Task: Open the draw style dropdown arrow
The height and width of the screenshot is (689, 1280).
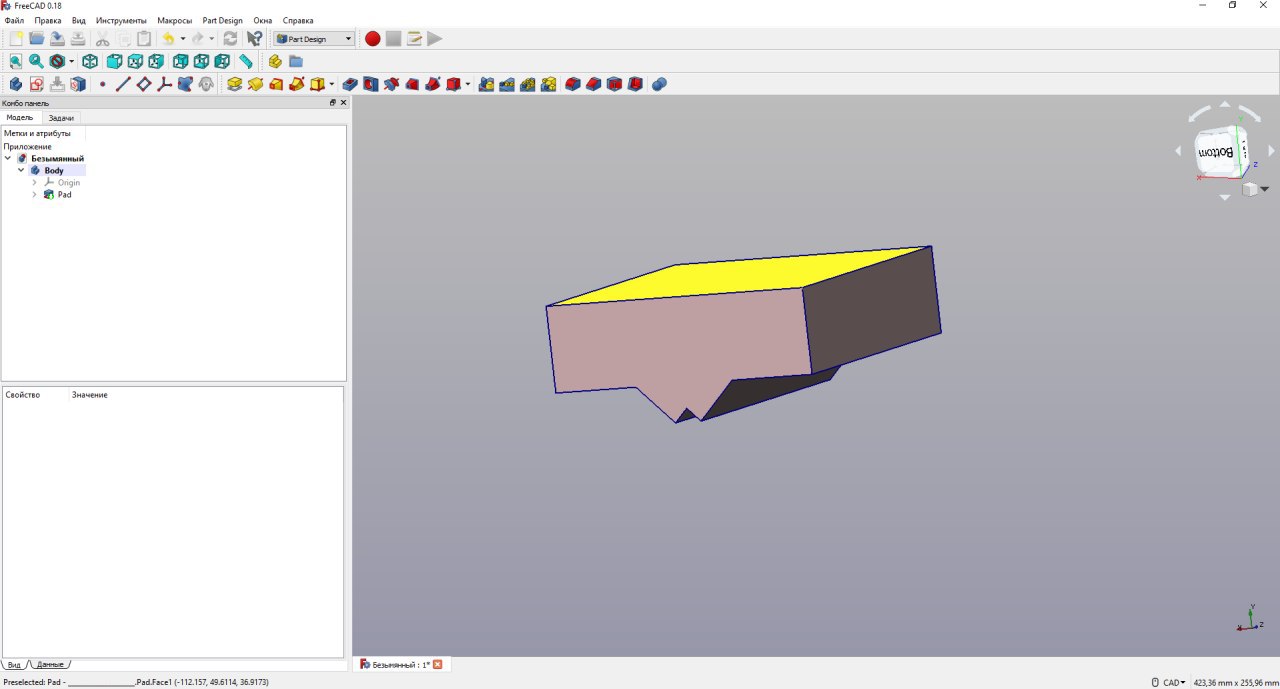Action: tap(71, 62)
